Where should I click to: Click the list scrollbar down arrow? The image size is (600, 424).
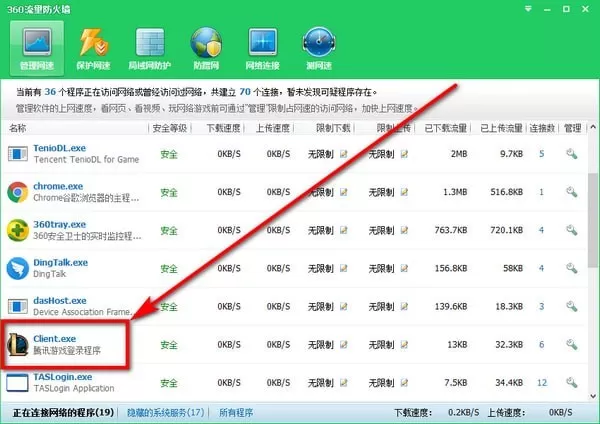coord(593,396)
